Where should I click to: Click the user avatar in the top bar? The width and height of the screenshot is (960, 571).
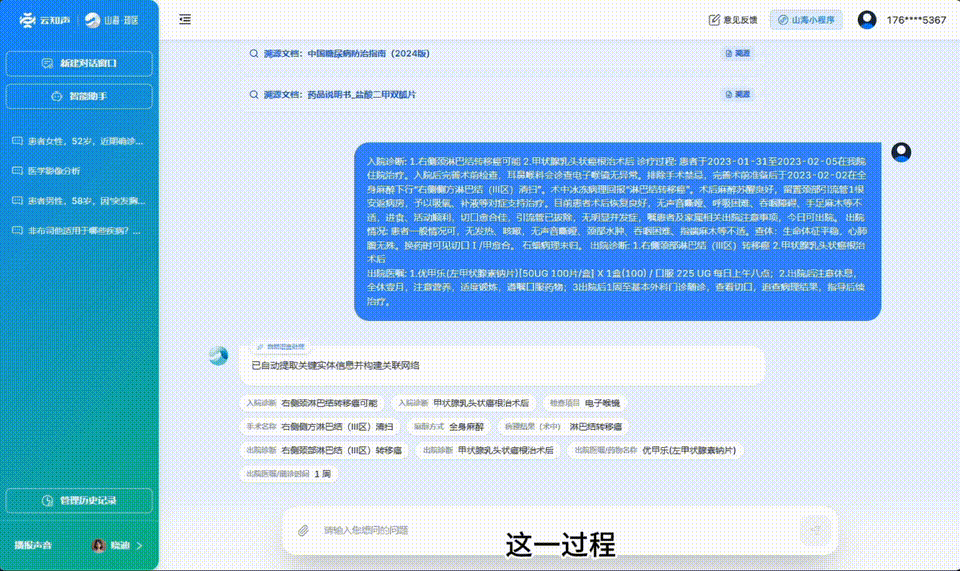(x=867, y=20)
